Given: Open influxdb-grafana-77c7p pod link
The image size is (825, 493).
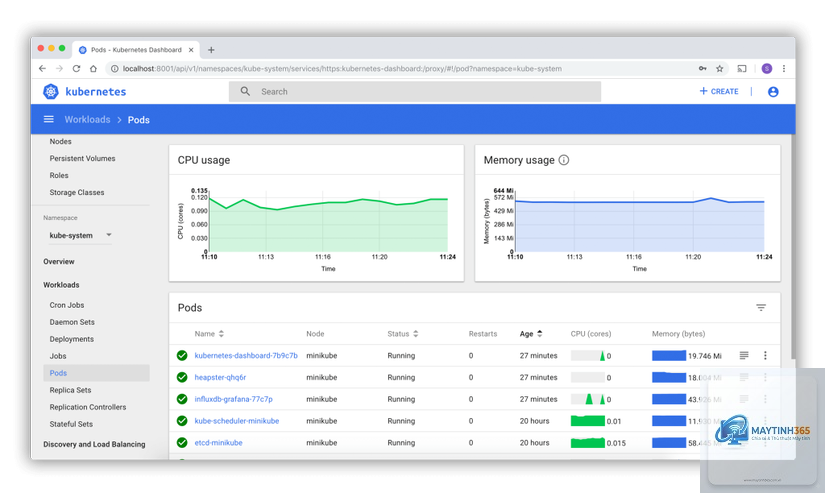Looking at the screenshot, I should 234,399.
